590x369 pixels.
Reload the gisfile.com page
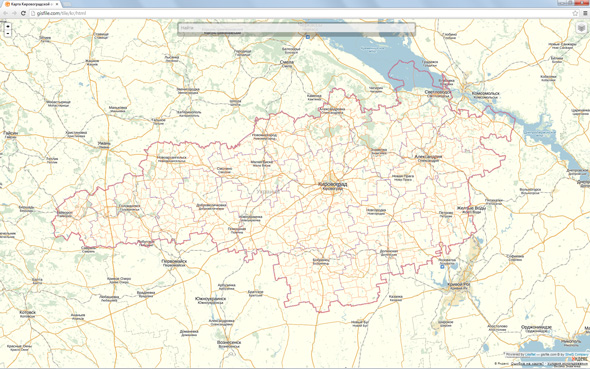coord(23,13)
